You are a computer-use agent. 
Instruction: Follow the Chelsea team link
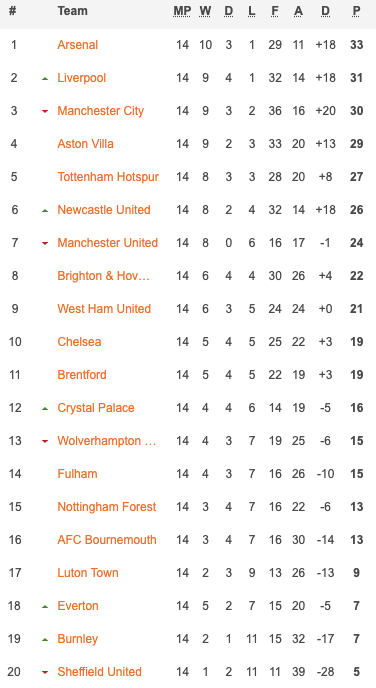click(x=79, y=342)
